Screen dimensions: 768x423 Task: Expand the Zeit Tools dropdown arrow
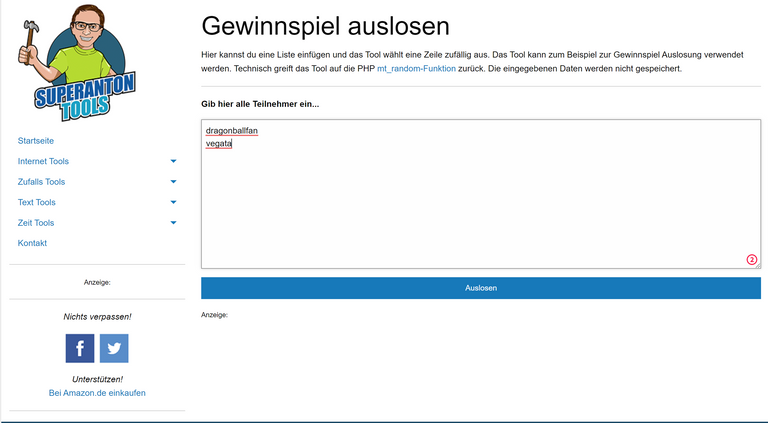click(173, 223)
